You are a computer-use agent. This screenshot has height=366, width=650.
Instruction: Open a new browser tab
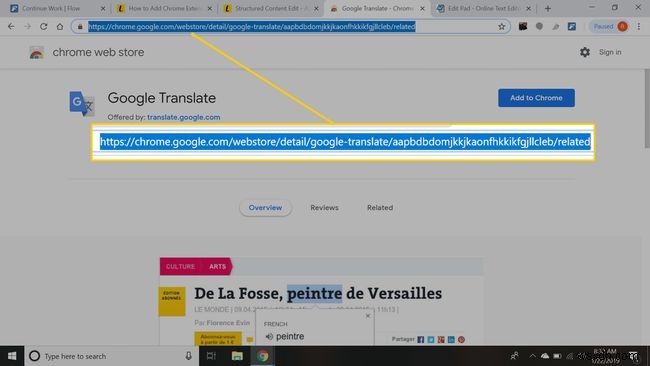click(548, 8)
